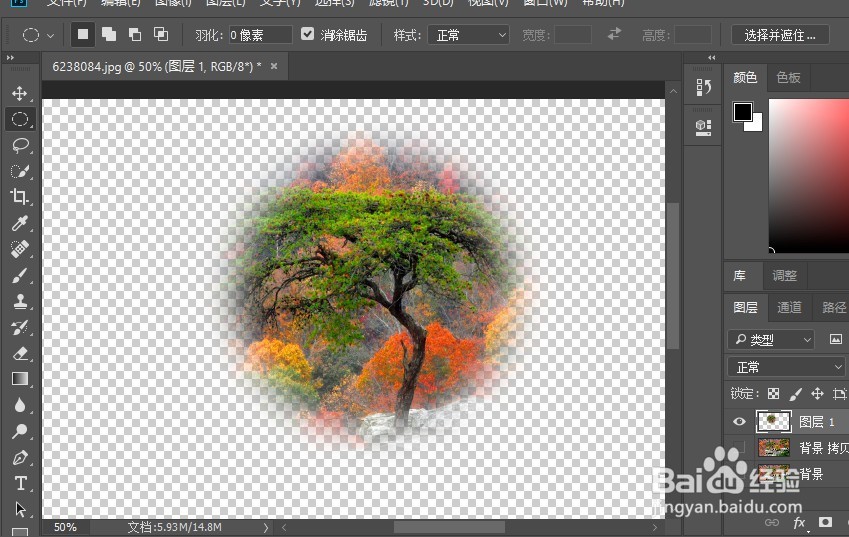The width and height of the screenshot is (849, 537).
Task: Open the 调整 adjustments tab
Action: click(x=785, y=276)
